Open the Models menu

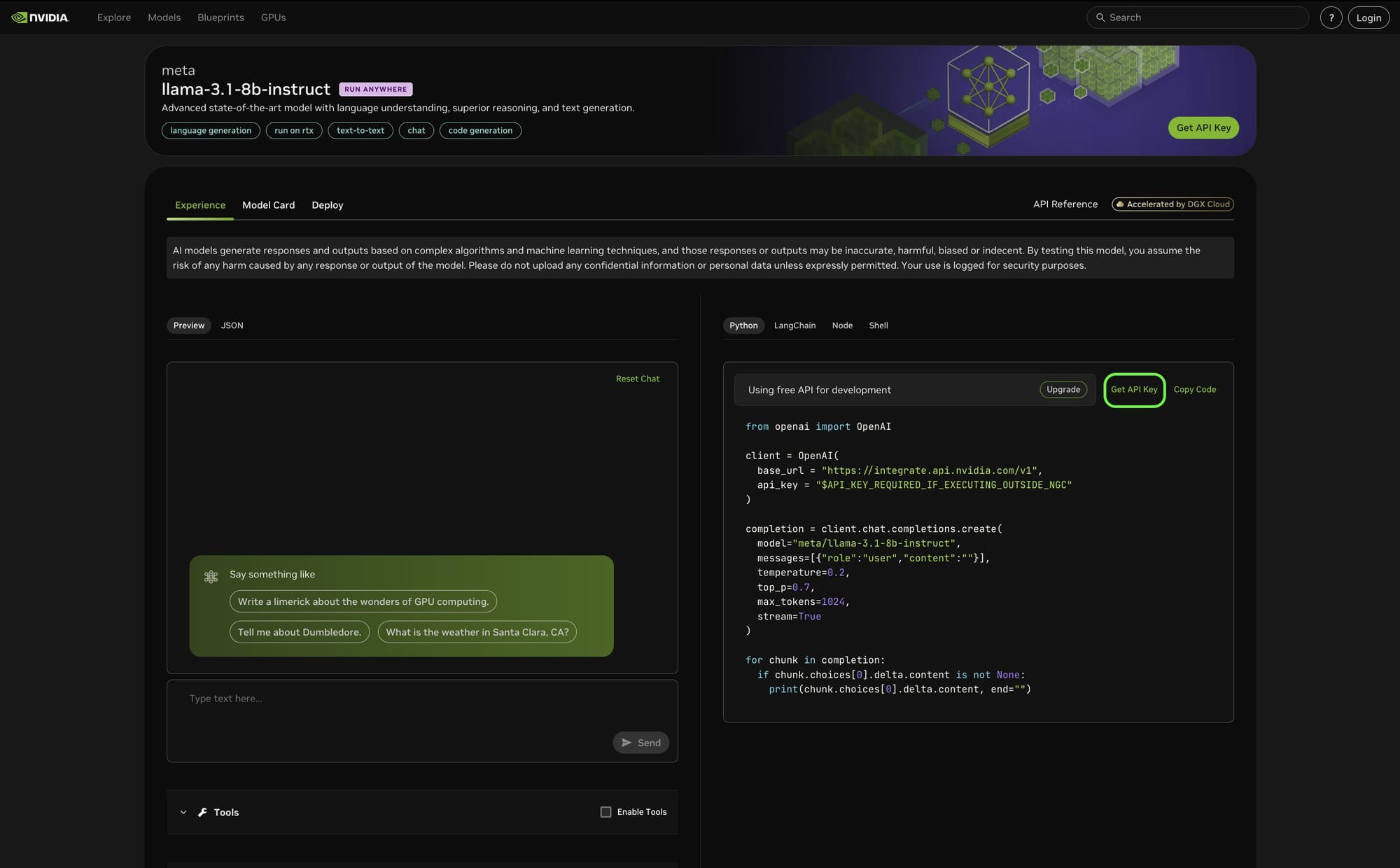[164, 17]
